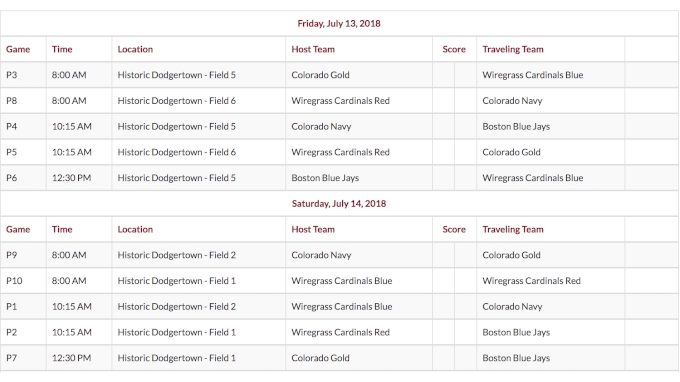Select Wiregrass Cardinals Blue host in game P1
Image resolution: width=680 pixels, height=382 pixels.
click(x=342, y=307)
